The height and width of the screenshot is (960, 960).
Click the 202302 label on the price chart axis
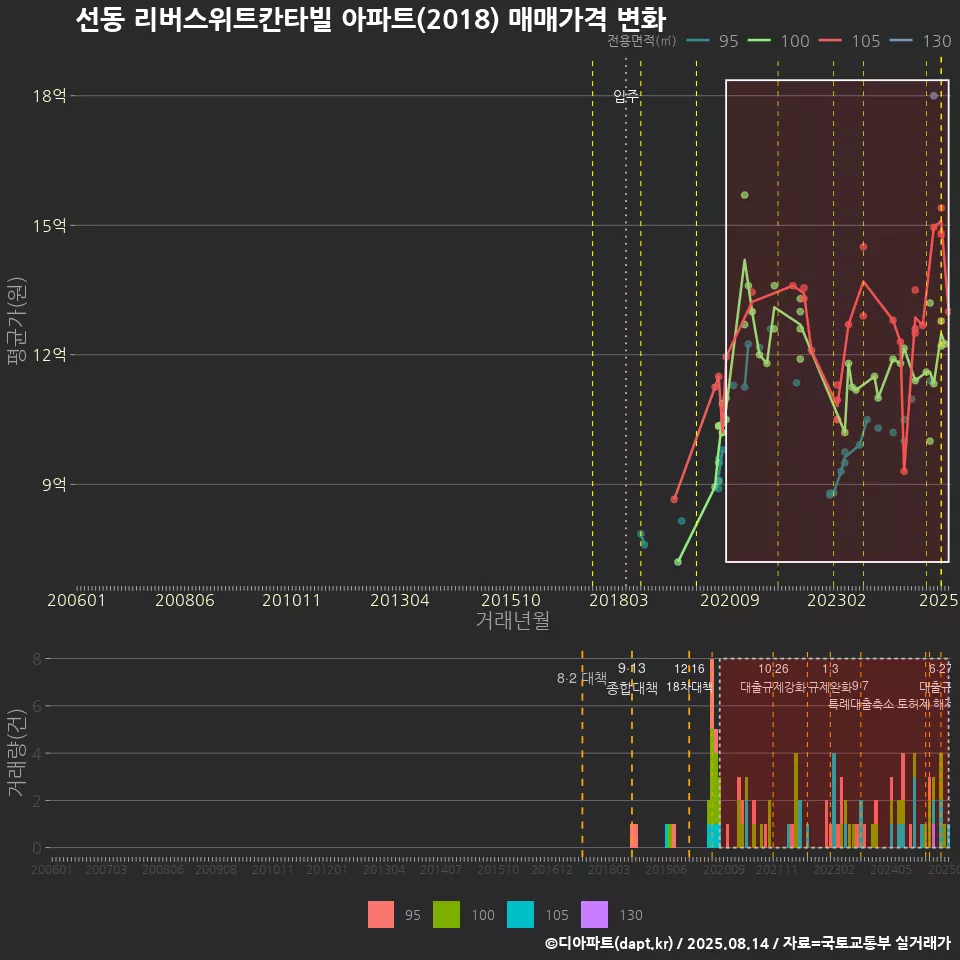pos(836,600)
